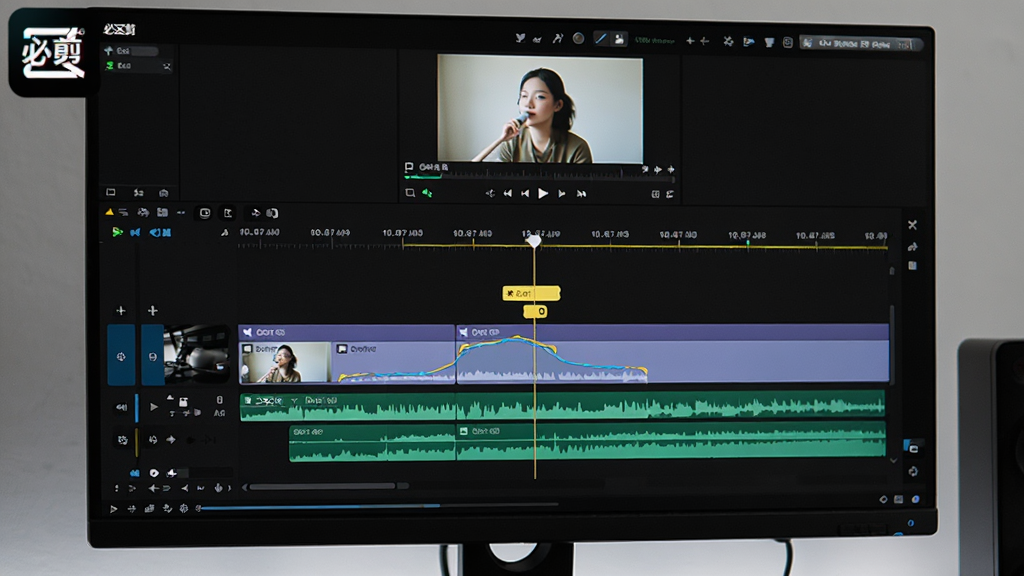Play the video in the preview monitor
This screenshot has width=1024, height=576.
point(543,193)
